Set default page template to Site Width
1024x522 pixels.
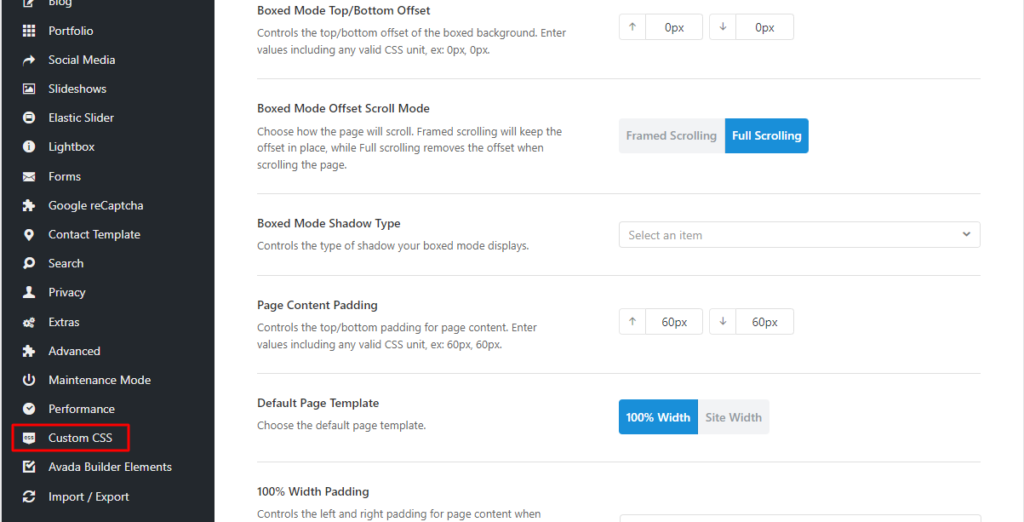[733, 417]
